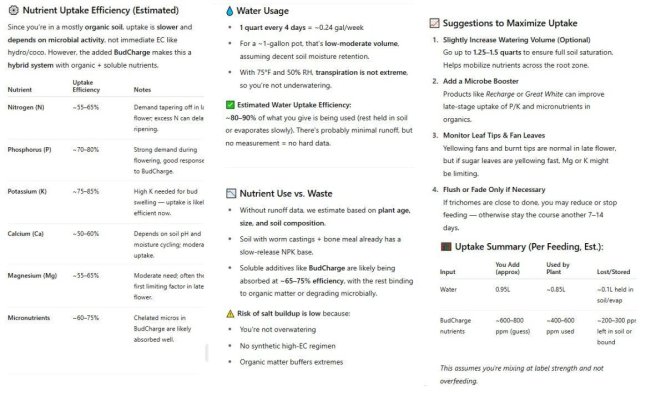Click the Flush or Fade Only if Necessary heading
The height and width of the screenshot is (400, 666).
pos(494,190)
